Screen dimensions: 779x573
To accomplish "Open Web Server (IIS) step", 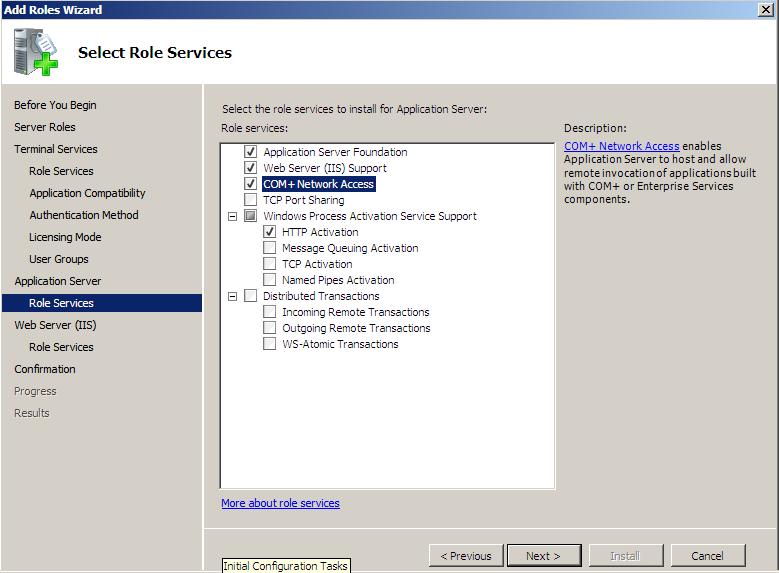I will (55, 325).
